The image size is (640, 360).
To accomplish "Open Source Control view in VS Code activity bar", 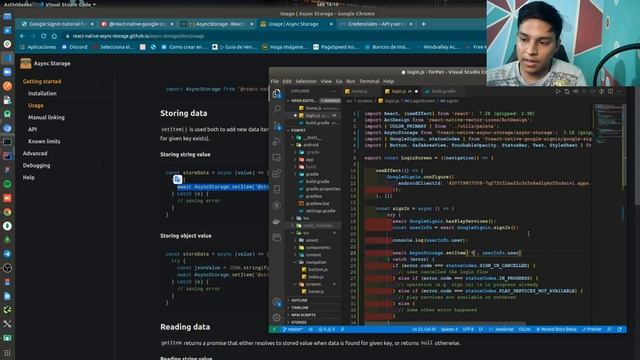I will click(277, 125).
